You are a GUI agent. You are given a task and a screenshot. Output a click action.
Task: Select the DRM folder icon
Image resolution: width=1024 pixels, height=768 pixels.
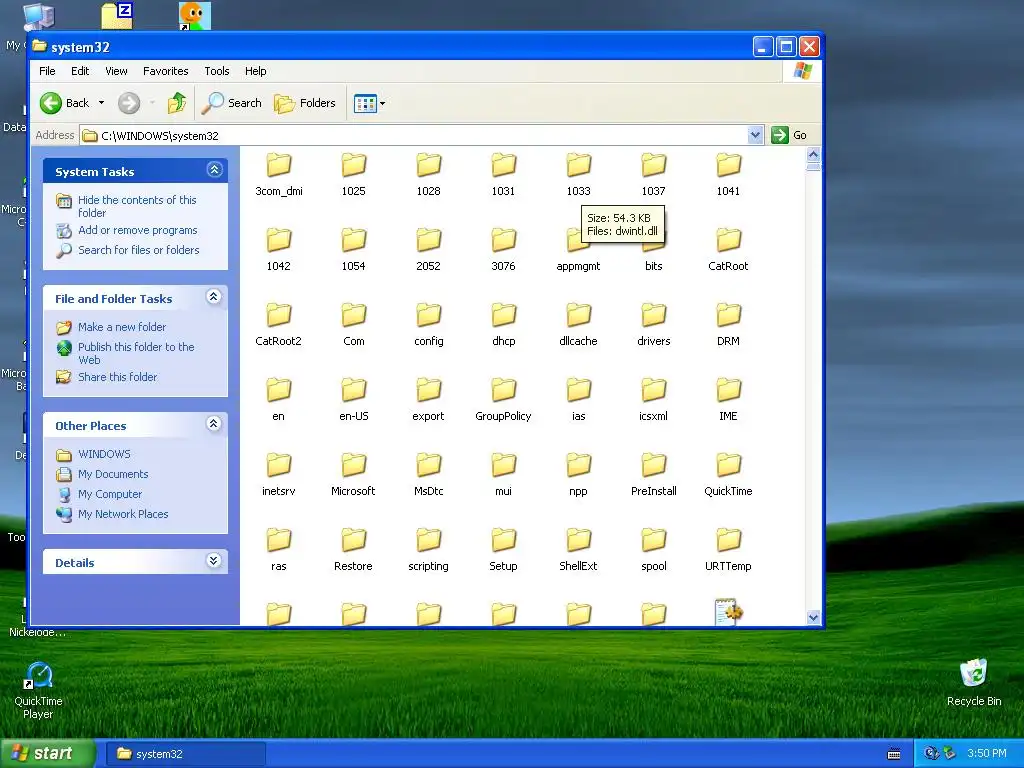728,315
